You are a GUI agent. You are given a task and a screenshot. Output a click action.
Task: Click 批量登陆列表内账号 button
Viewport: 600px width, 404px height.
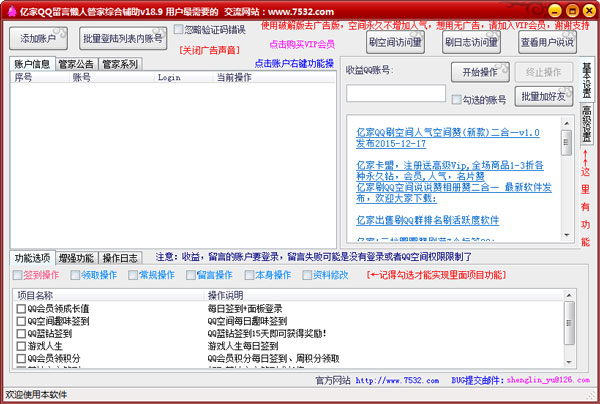point(123,38)
